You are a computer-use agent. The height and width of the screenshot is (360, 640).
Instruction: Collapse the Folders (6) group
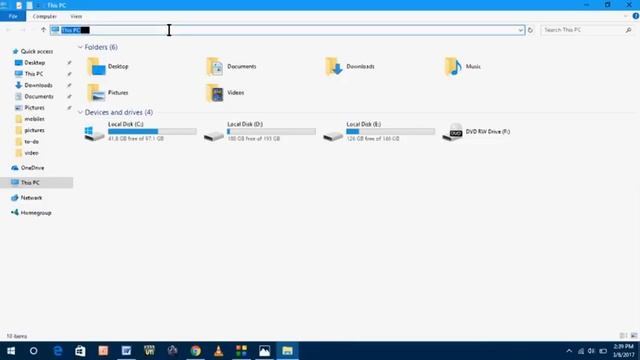(80, 47)
